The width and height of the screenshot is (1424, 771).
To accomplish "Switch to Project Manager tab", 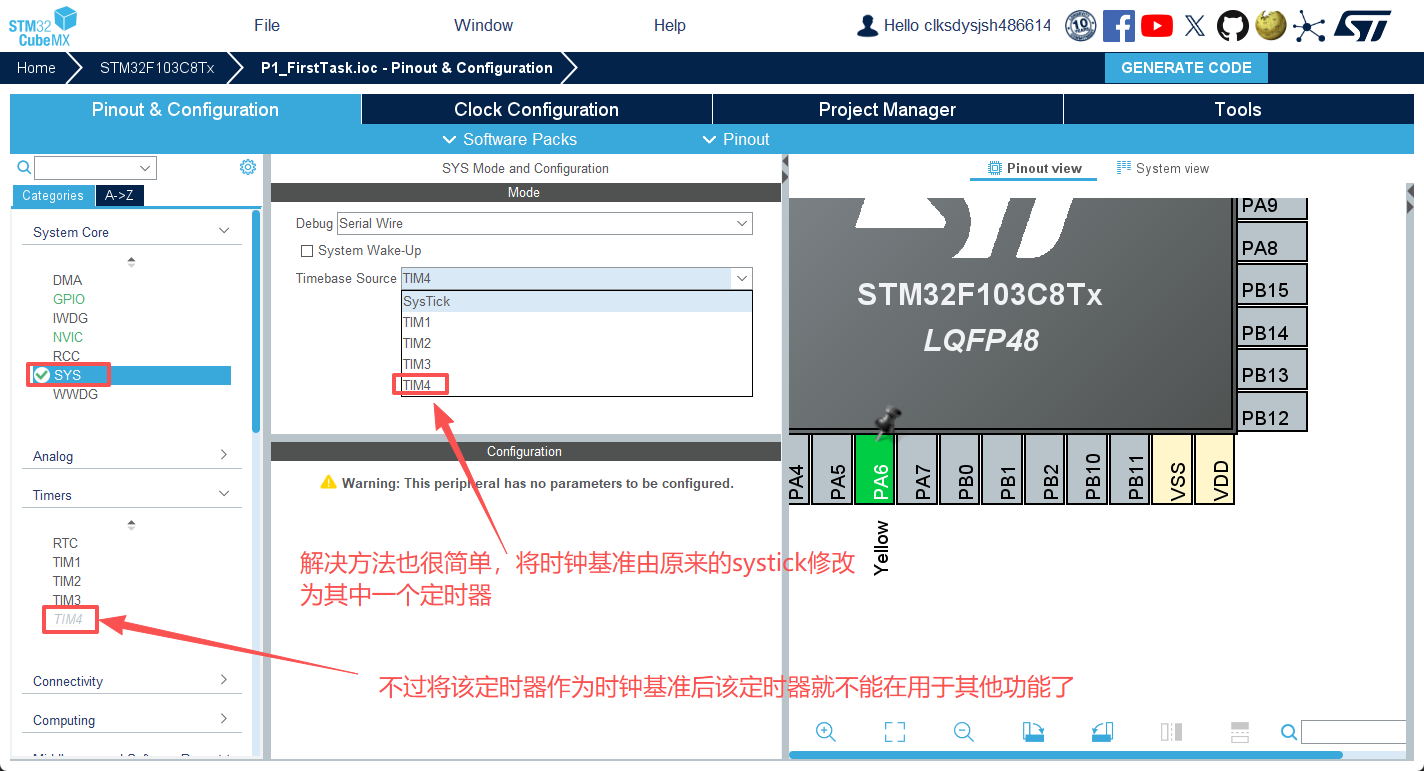I will click(887, 109).
